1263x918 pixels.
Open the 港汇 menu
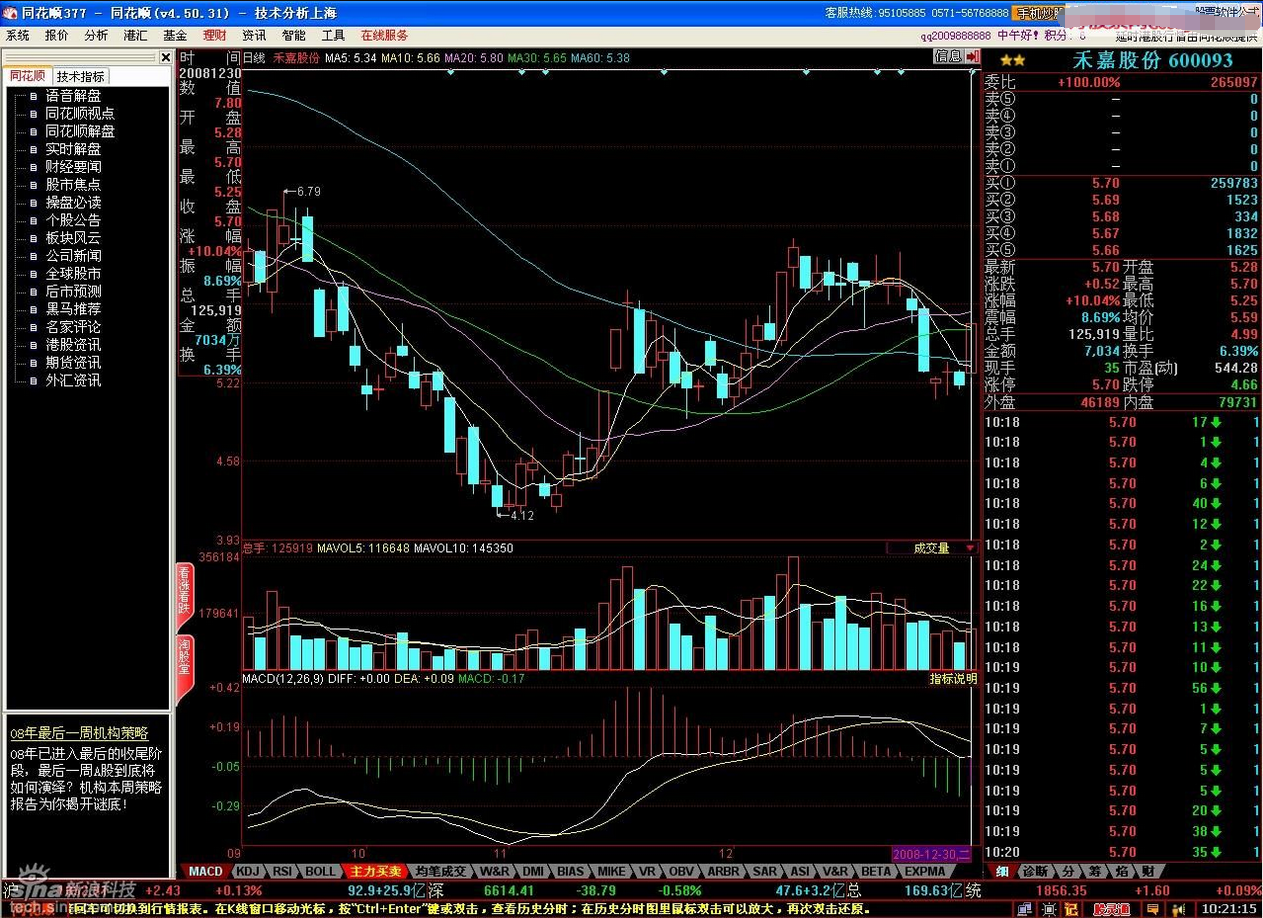[x=135, y=35]
